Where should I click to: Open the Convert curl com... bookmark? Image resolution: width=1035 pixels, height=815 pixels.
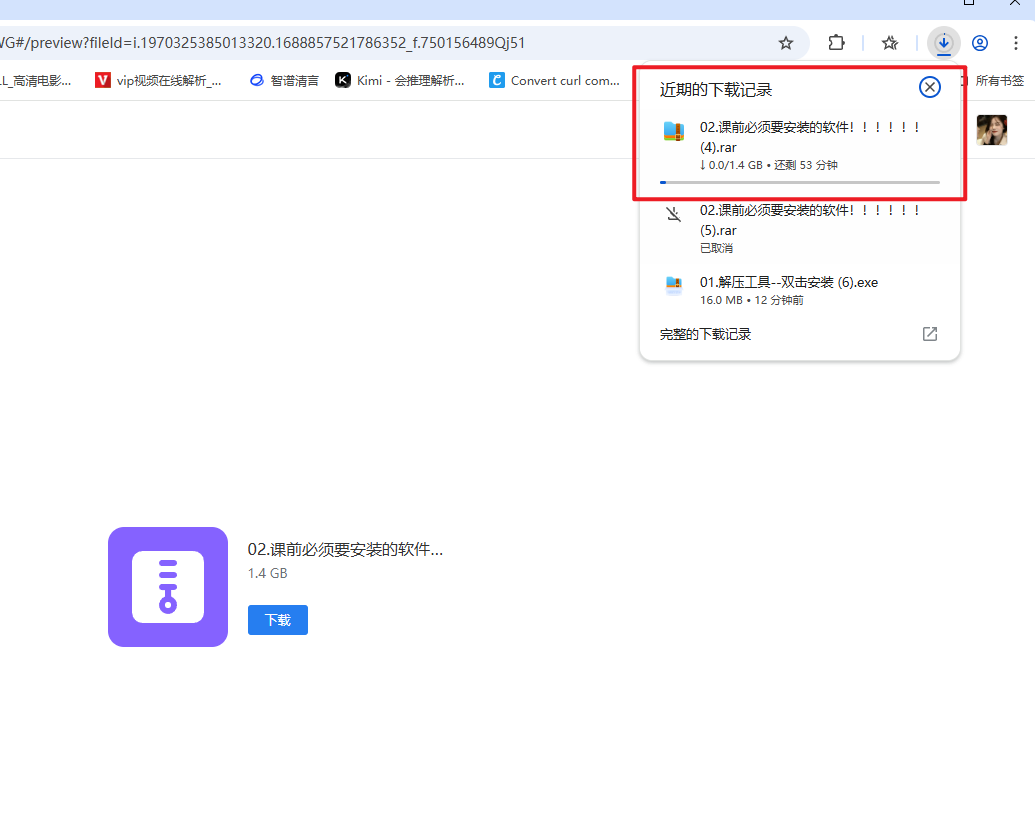(x=554, y=81)
